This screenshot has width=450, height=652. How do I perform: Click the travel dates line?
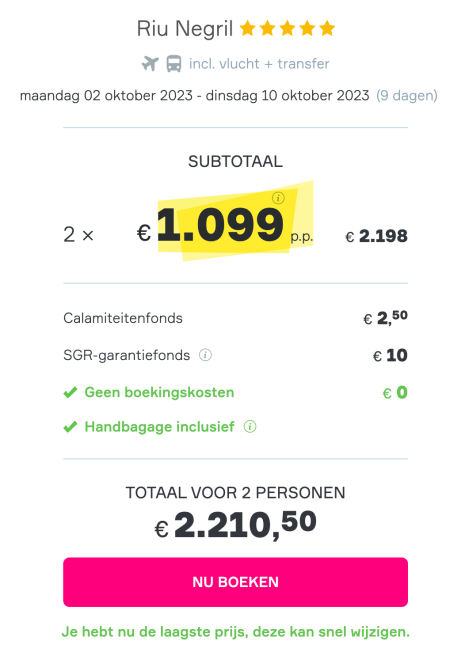(x=195, y=96)
